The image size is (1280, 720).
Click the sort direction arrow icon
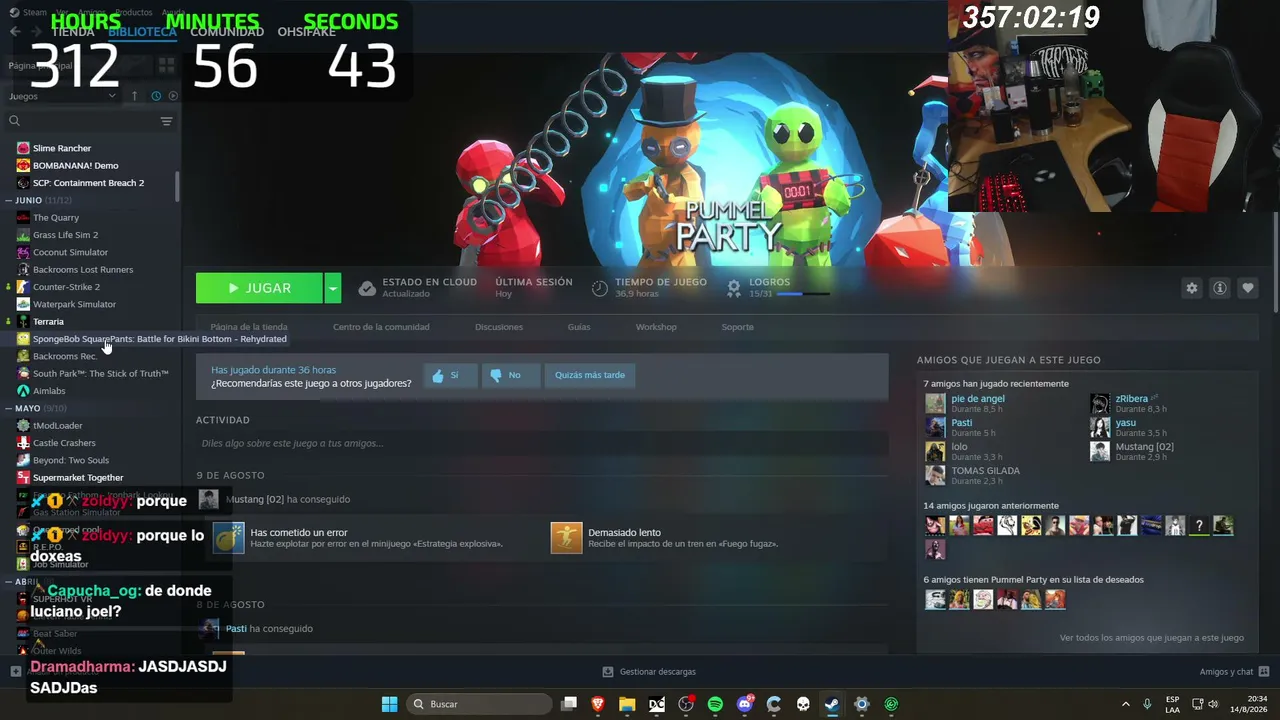(134, 96)
